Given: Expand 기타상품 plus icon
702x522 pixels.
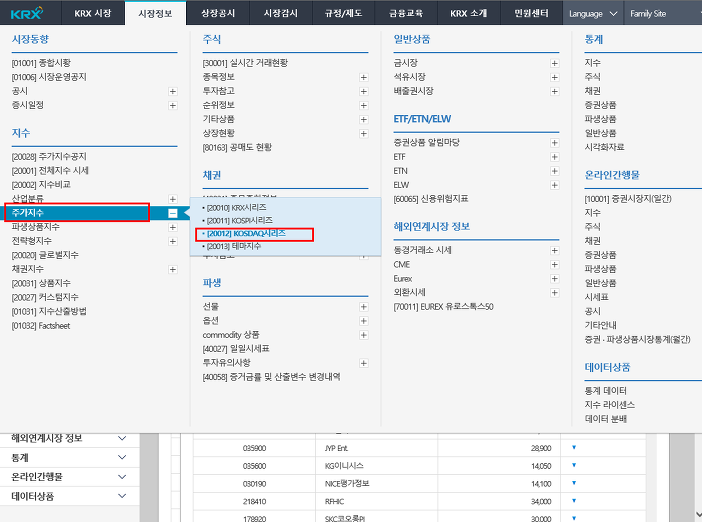Looking at the screenshot, I should click(x=364, y=120).
